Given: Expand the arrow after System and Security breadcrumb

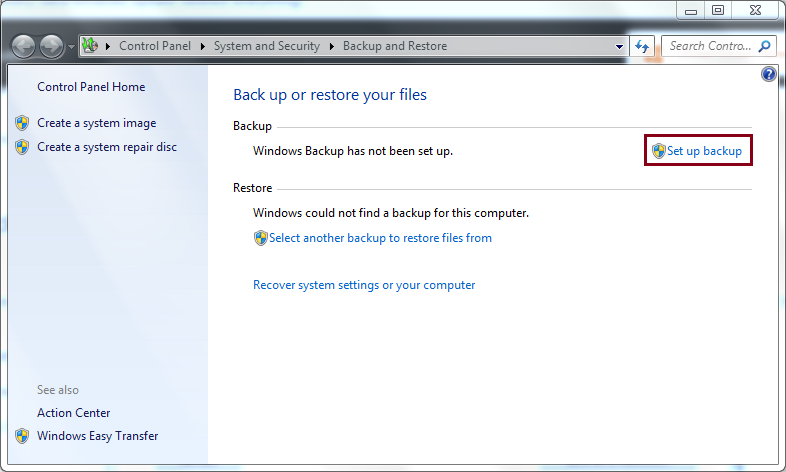Looking at the screenshot, I should (332, 46).
